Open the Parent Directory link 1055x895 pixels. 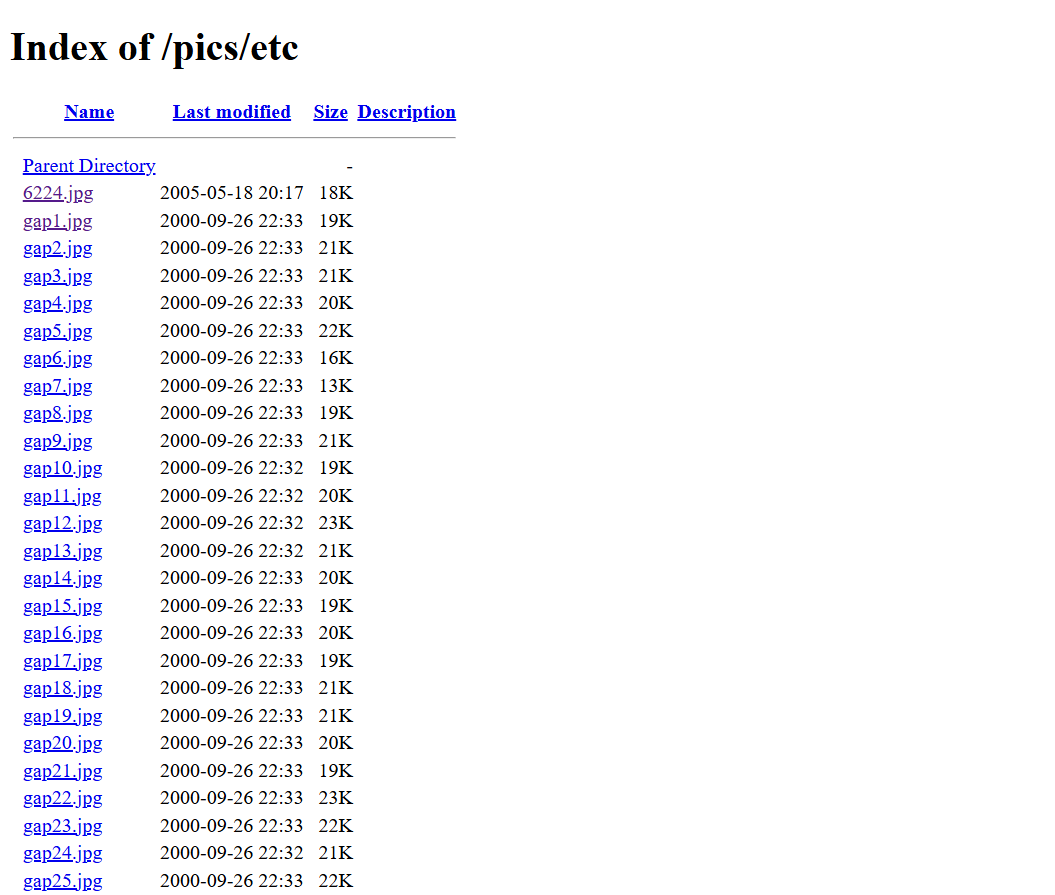[89, 166]
